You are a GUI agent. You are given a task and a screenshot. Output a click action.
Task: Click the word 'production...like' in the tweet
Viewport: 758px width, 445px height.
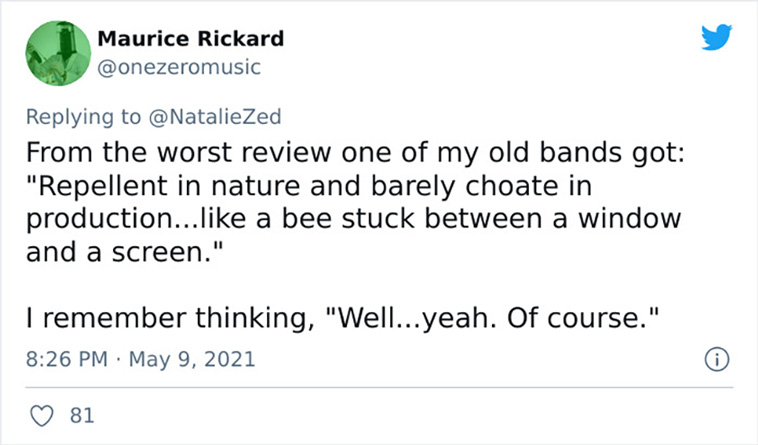point(136,220)
